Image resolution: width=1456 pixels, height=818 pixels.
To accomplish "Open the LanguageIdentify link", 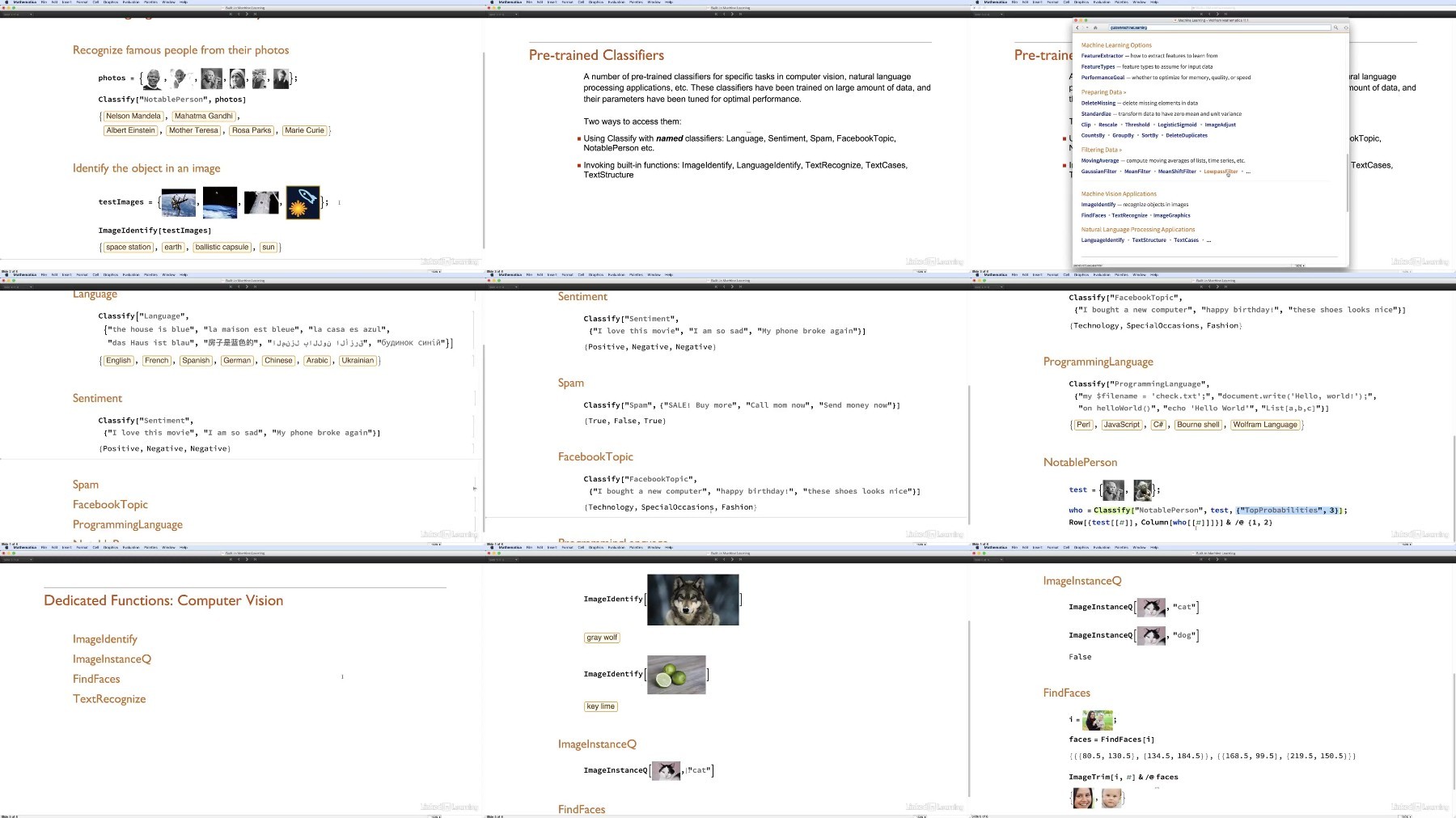I will (x=1103, y=240).
